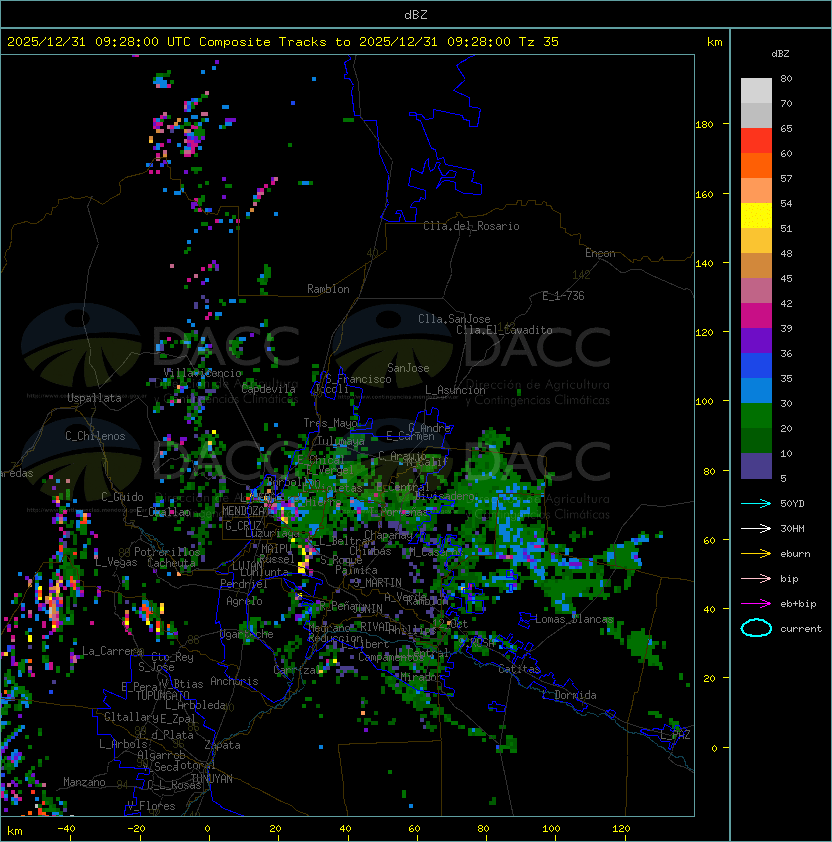832x842 pixels.
Task: Click the 'La_Carrera' map label
Action: [112, 651]
